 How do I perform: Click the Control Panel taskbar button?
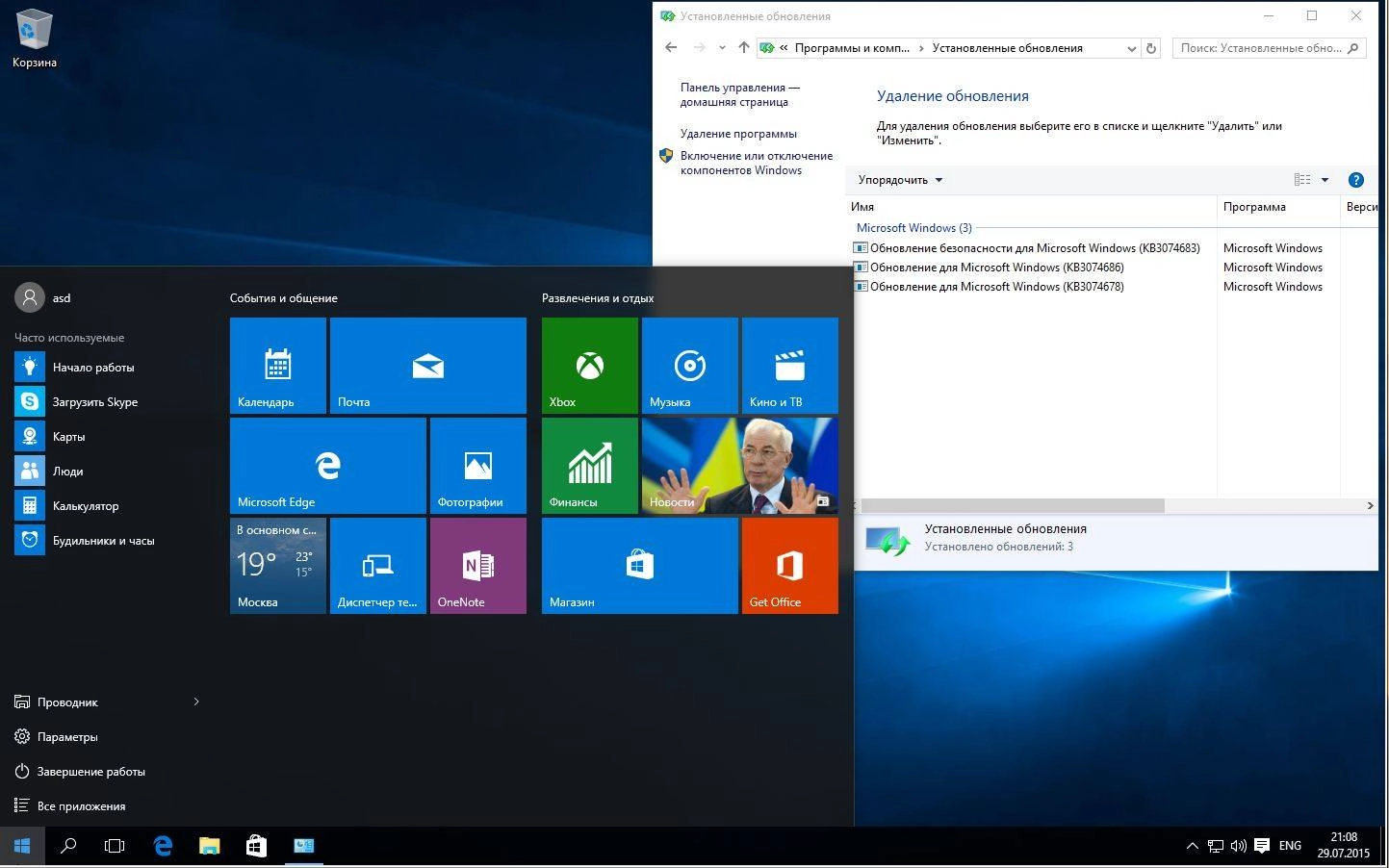pyautogui.click(x=303, y=847)
